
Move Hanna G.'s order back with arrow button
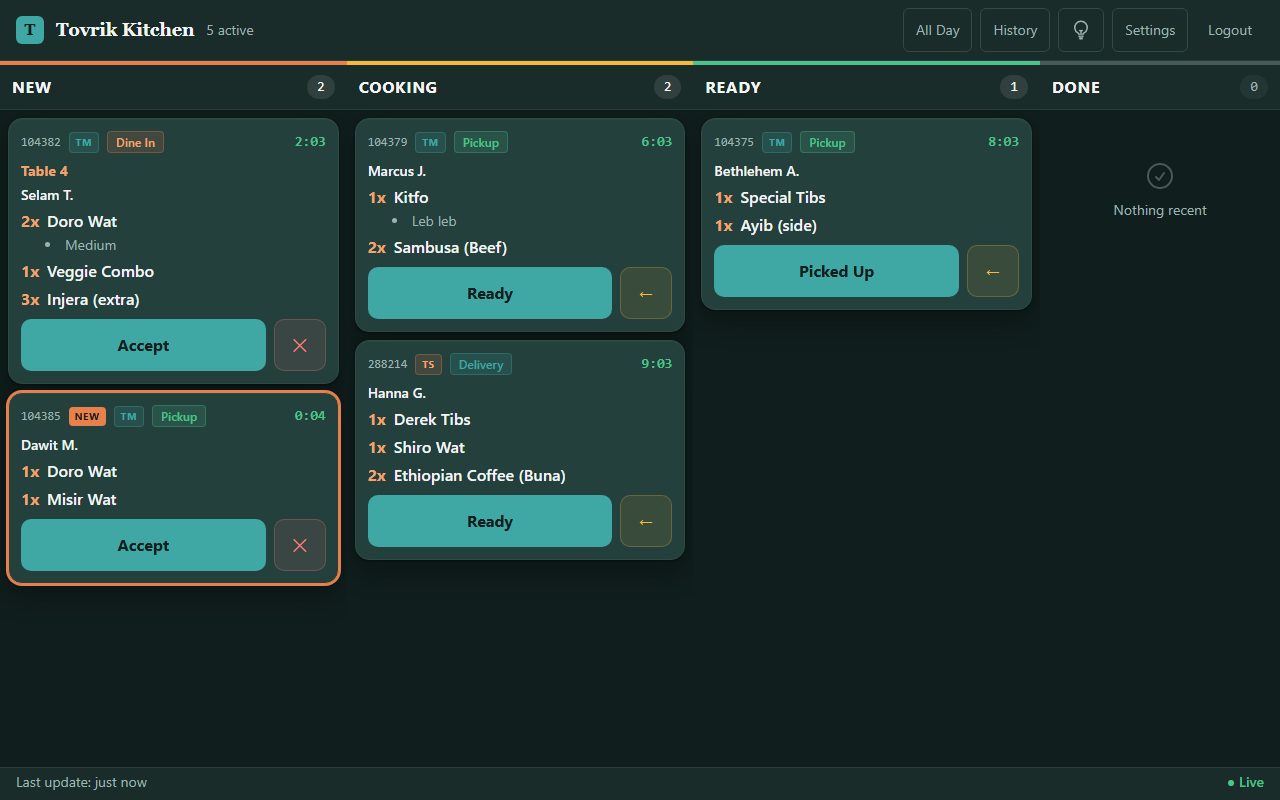(646, 521)
